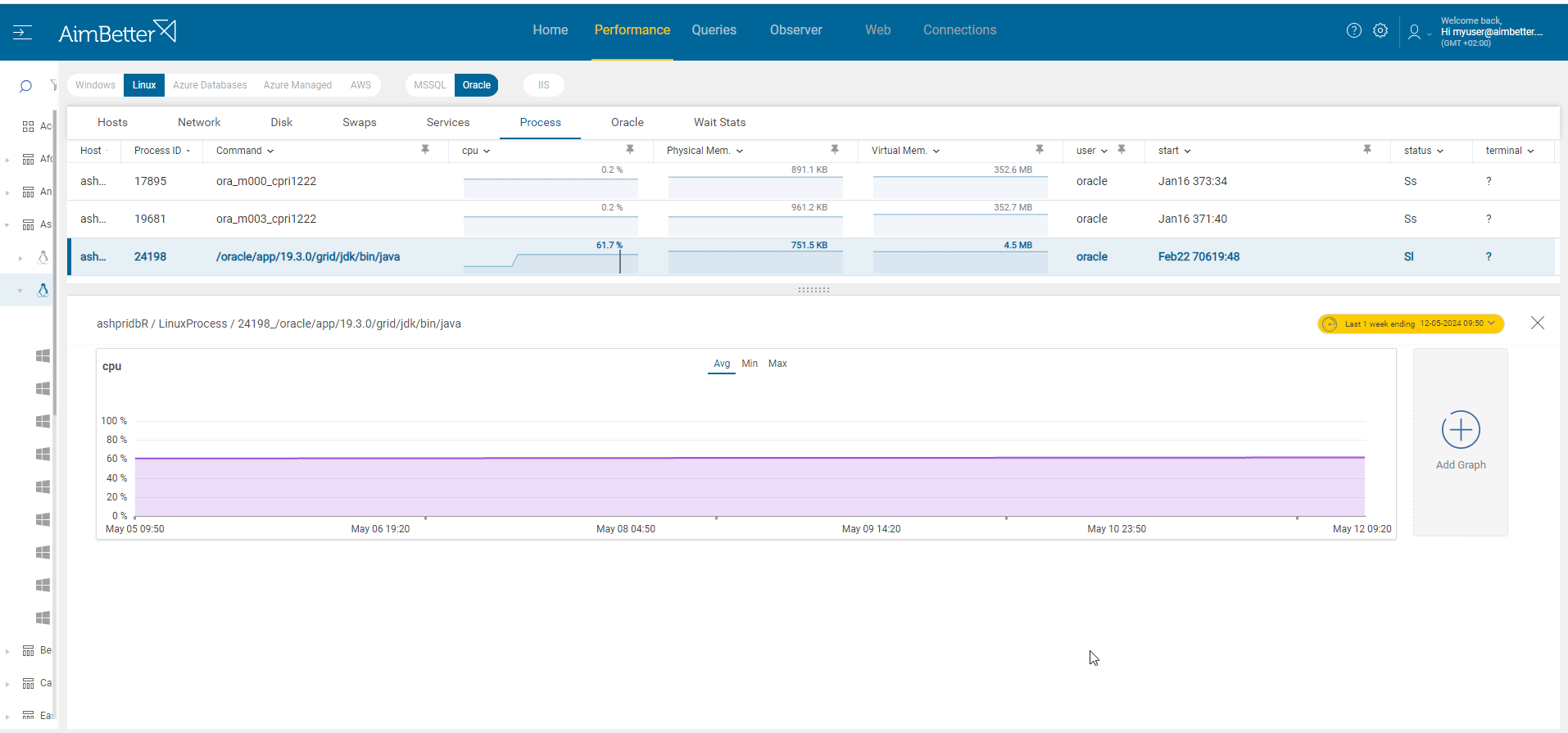Switch to the Network tab
This screenshot has height=733, width=1568.
(x=199, y=122)
